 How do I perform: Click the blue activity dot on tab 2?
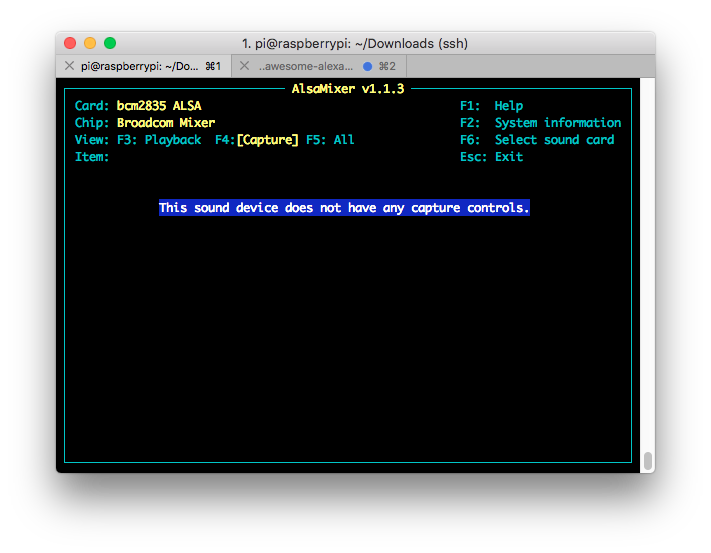coord(367,67)
